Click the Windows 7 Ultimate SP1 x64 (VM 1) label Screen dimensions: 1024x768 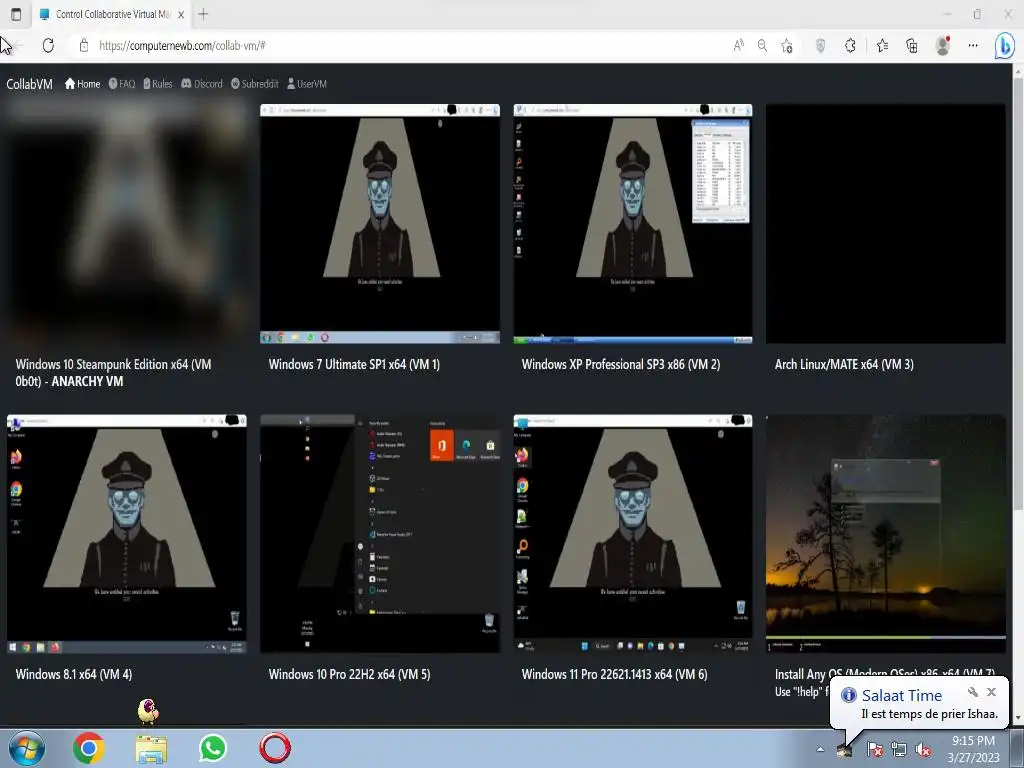click(x=354, y=364)
